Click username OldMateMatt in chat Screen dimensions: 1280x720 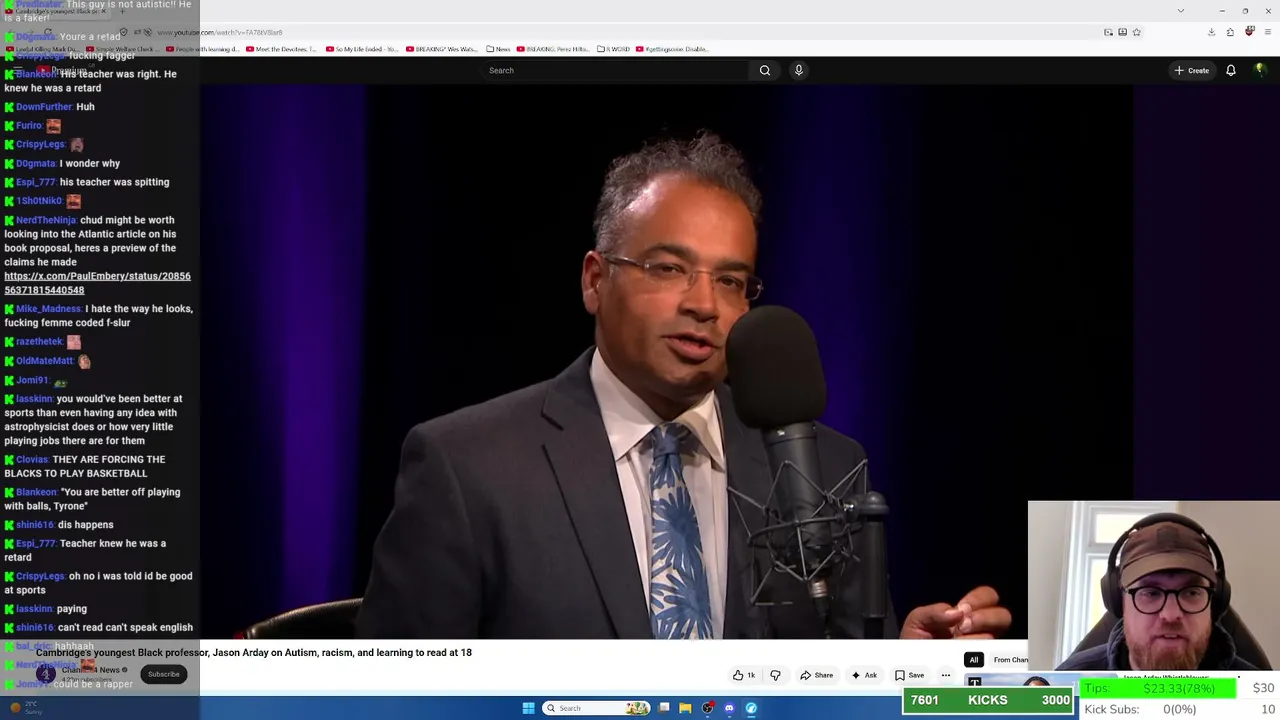[45, 361]
